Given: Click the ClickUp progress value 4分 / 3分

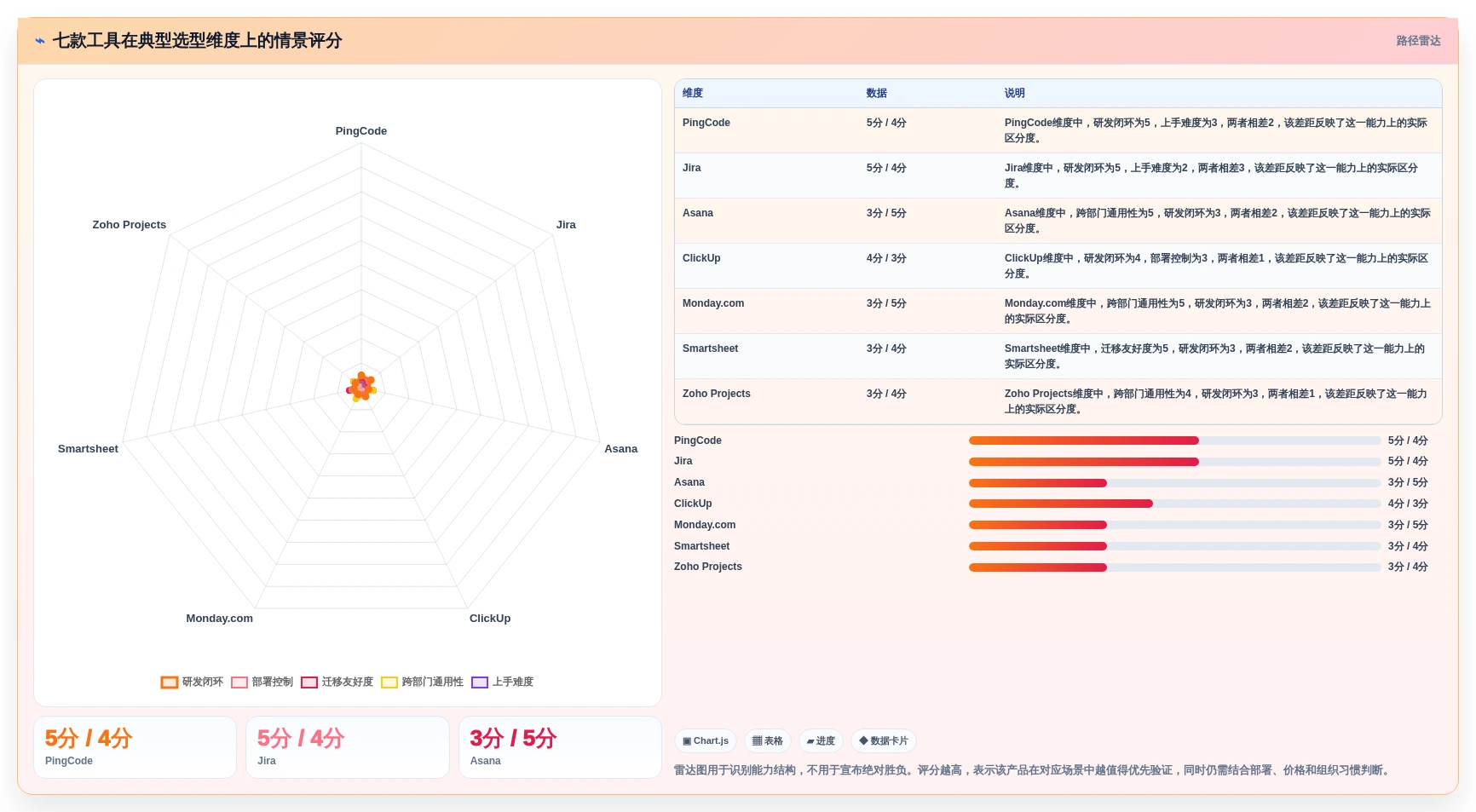Looking at the screenshot, I should point(1408,504).
